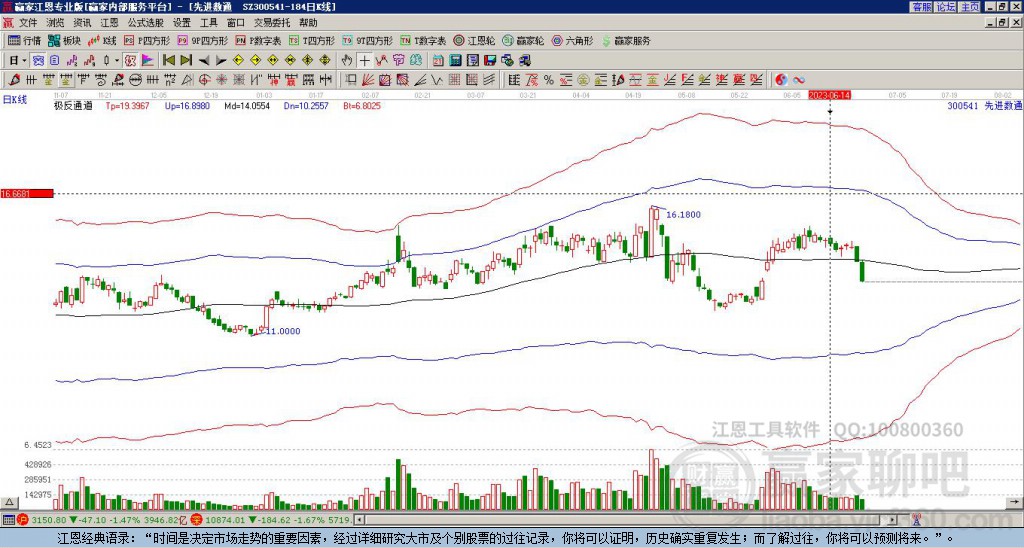Click the black left arrow icon
The width and height of the screenshot is (1024, 548).
[x=204, y=61]
